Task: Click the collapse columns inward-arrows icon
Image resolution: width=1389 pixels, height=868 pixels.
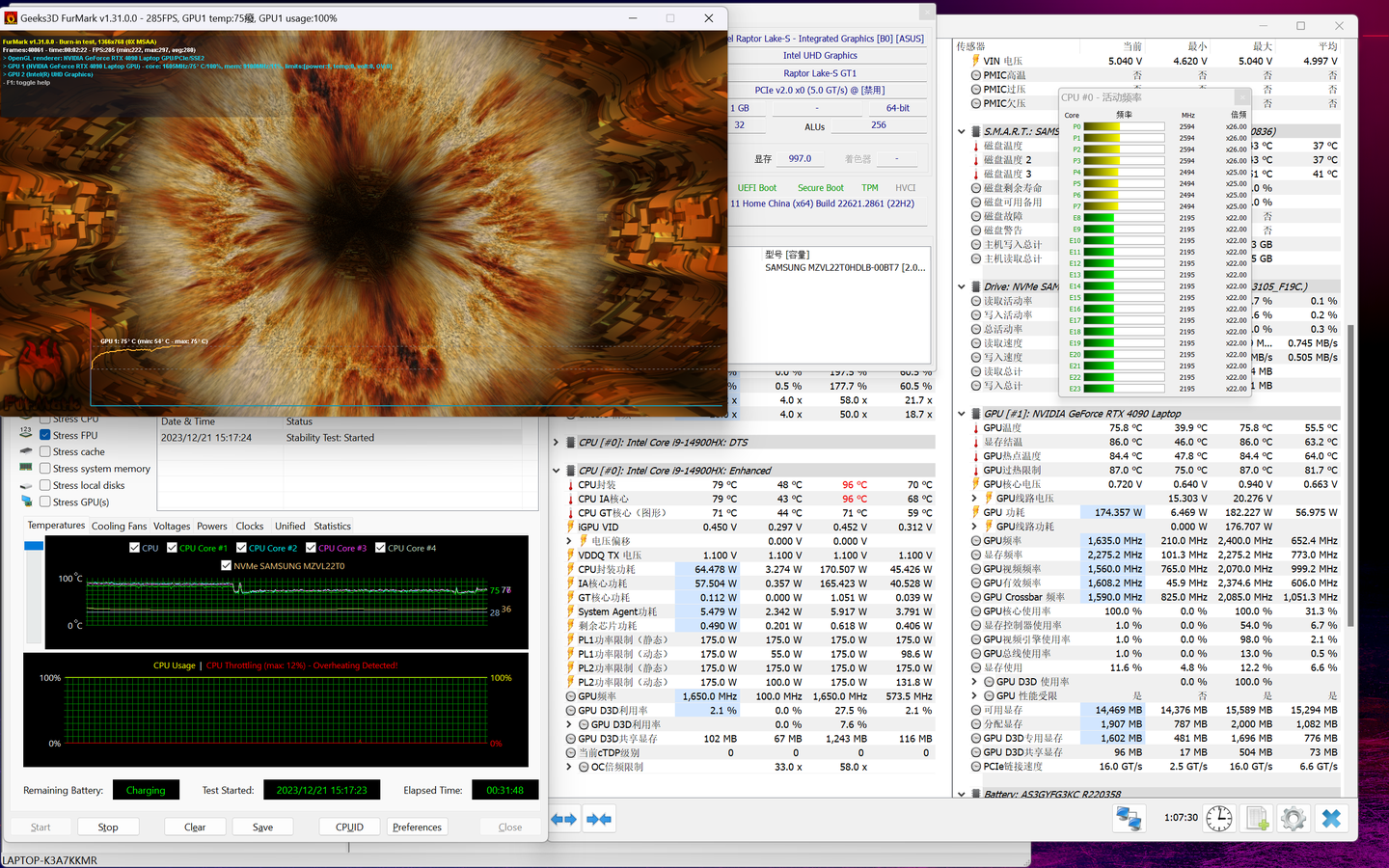Action: pyautogui.click(x=599, y=819)
